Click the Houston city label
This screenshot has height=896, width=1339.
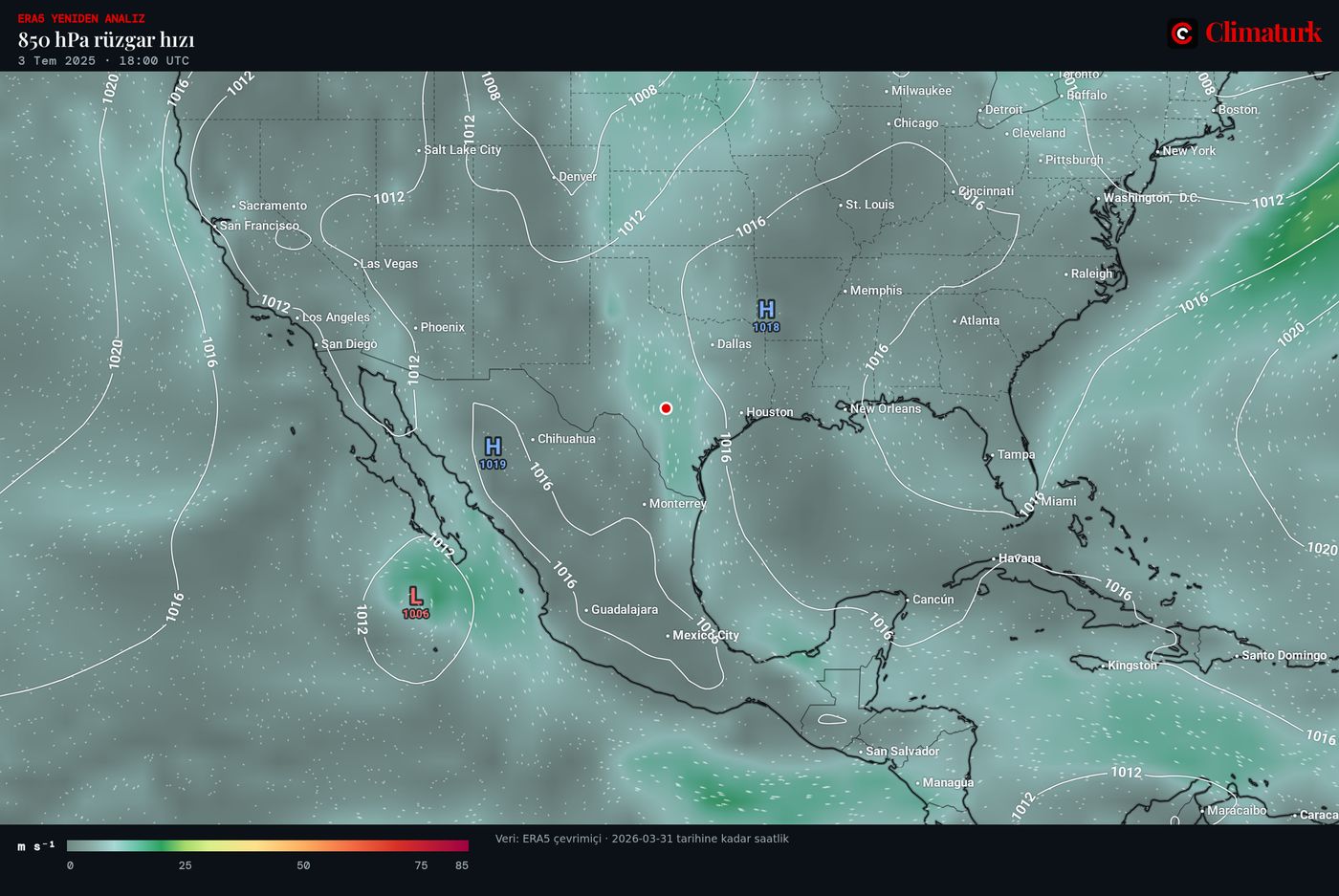769,412
